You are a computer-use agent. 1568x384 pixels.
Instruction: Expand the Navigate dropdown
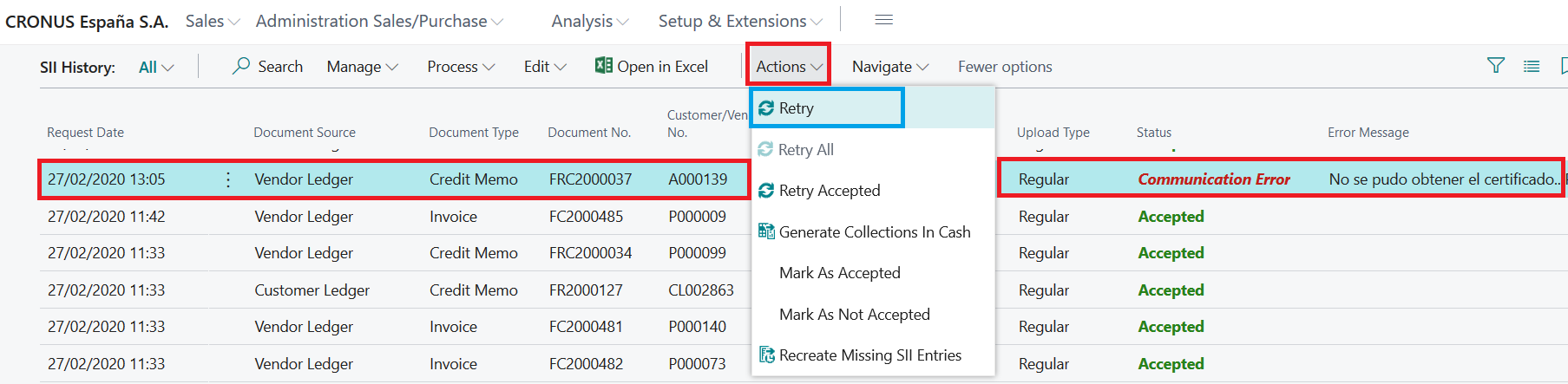[x=889, y=67]
